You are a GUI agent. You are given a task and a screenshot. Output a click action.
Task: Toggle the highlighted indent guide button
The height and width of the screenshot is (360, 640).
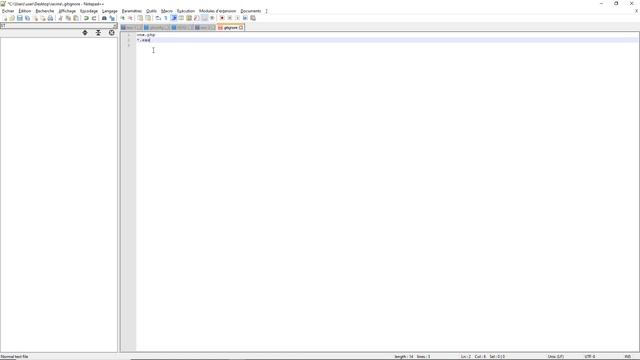coord(173,18)
